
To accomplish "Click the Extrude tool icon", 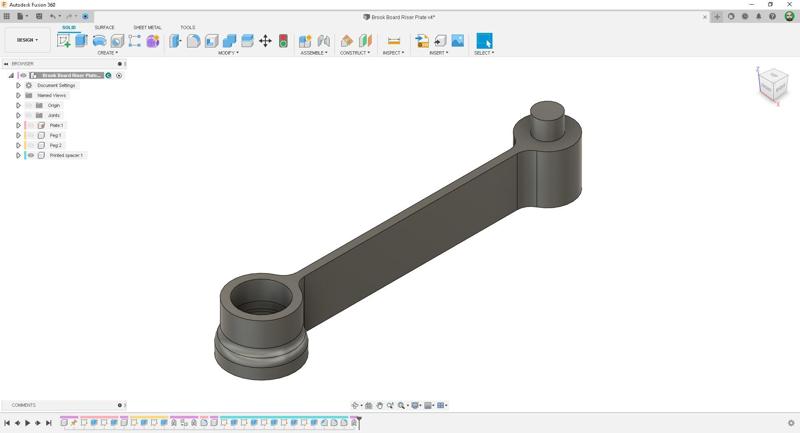I will [82, 41].
